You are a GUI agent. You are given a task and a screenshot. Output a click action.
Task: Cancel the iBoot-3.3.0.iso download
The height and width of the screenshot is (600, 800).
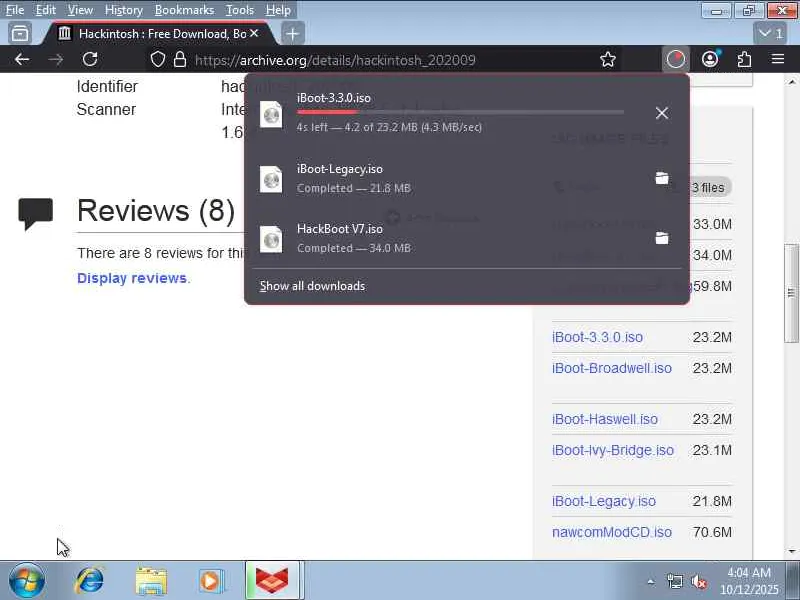point(662,113)
